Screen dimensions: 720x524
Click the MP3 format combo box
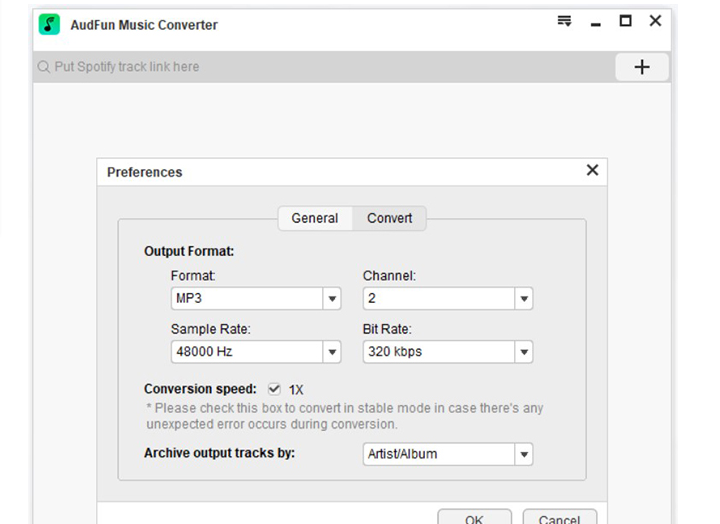click(x=256, y=299)
